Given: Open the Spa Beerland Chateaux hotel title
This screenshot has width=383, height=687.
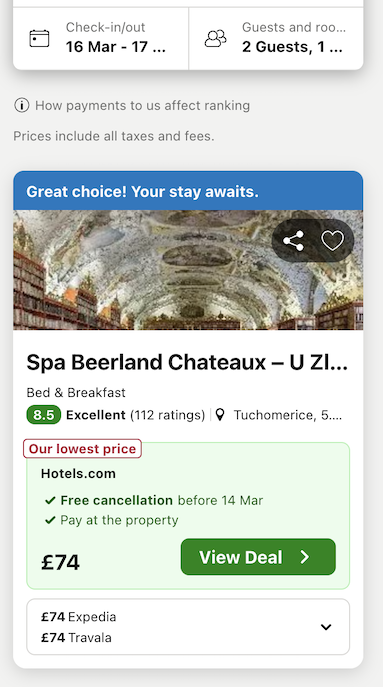Looking at the screenshot, I should coord(187,362).
